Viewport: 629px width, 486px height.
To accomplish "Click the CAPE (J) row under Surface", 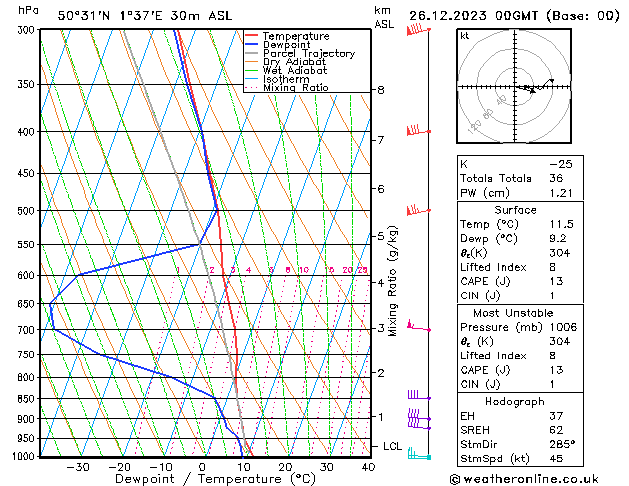I will 520,281.
